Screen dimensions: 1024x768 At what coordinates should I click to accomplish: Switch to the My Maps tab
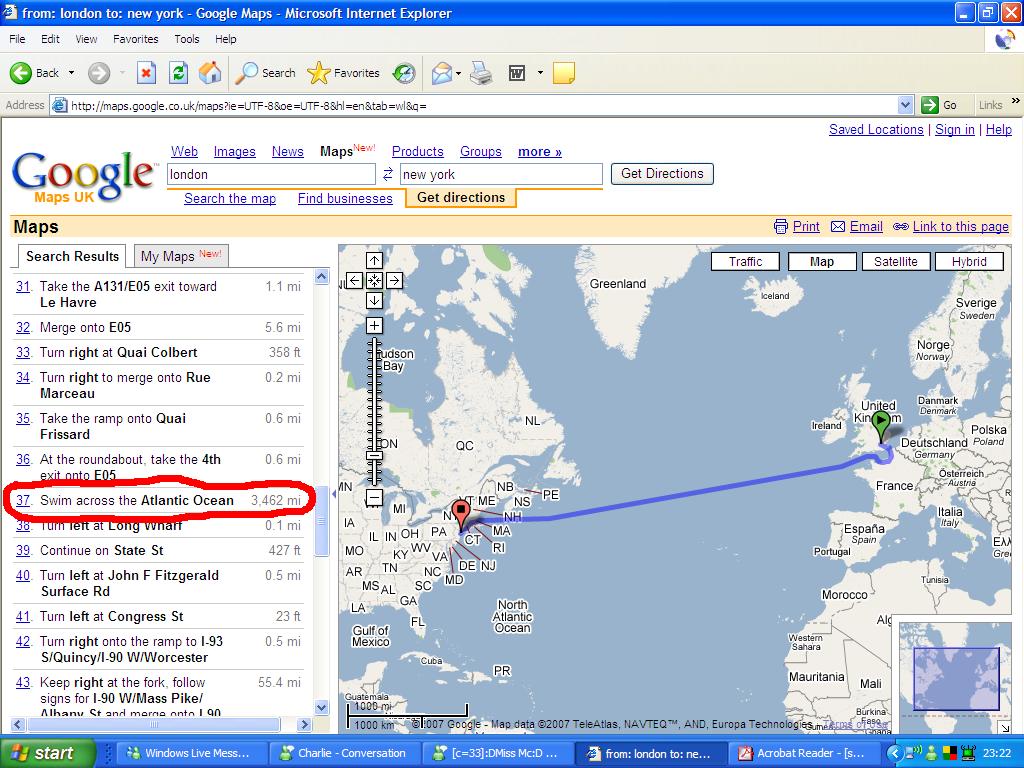[x=181, y=256]
